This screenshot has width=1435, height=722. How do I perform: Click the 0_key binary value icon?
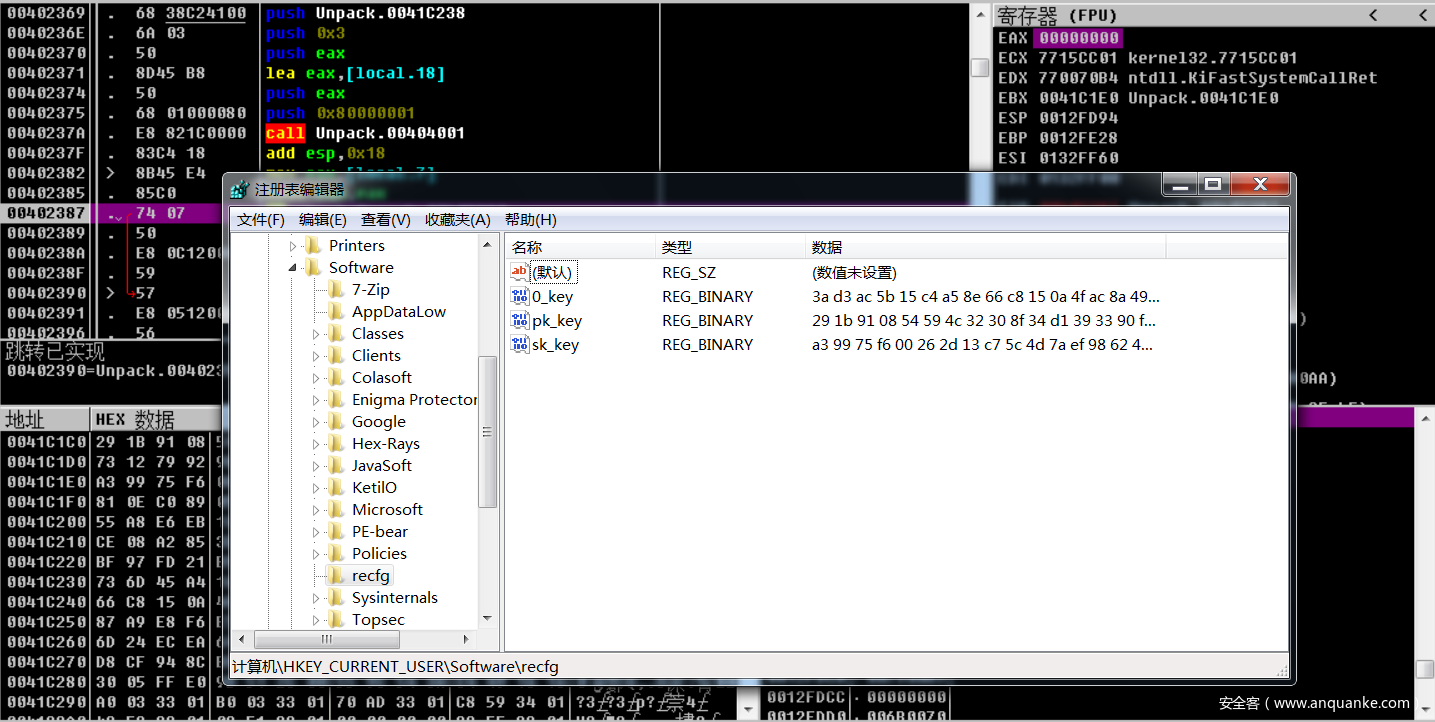tap(520, 296)
